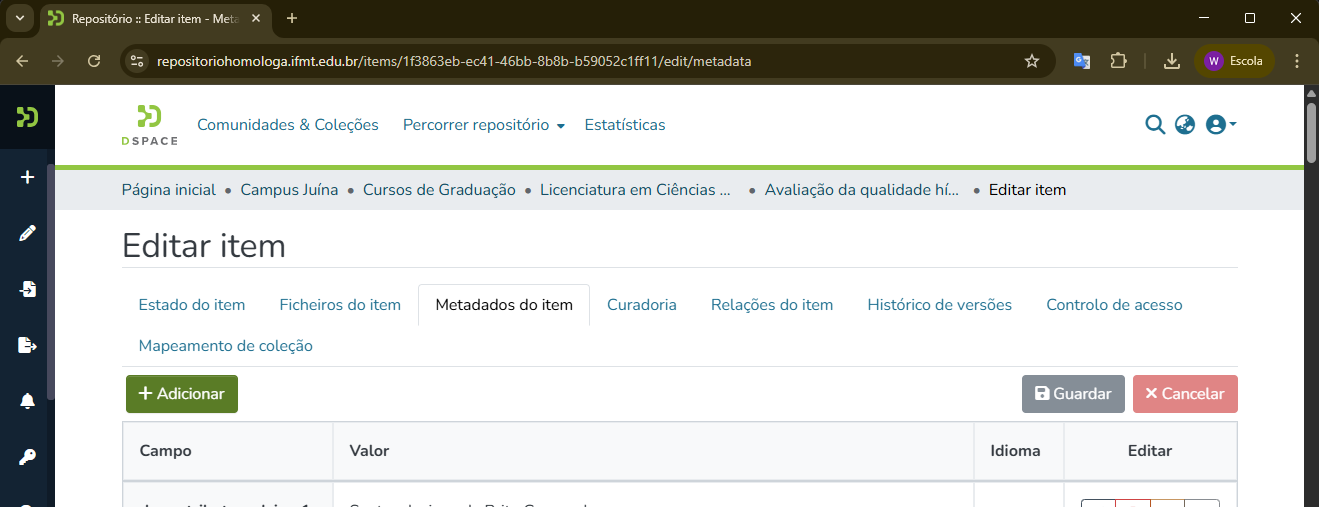This screenshot has height=507, width=1319.
Task: Open the Edit pencil sidebar menu
Action: [27, 233]
